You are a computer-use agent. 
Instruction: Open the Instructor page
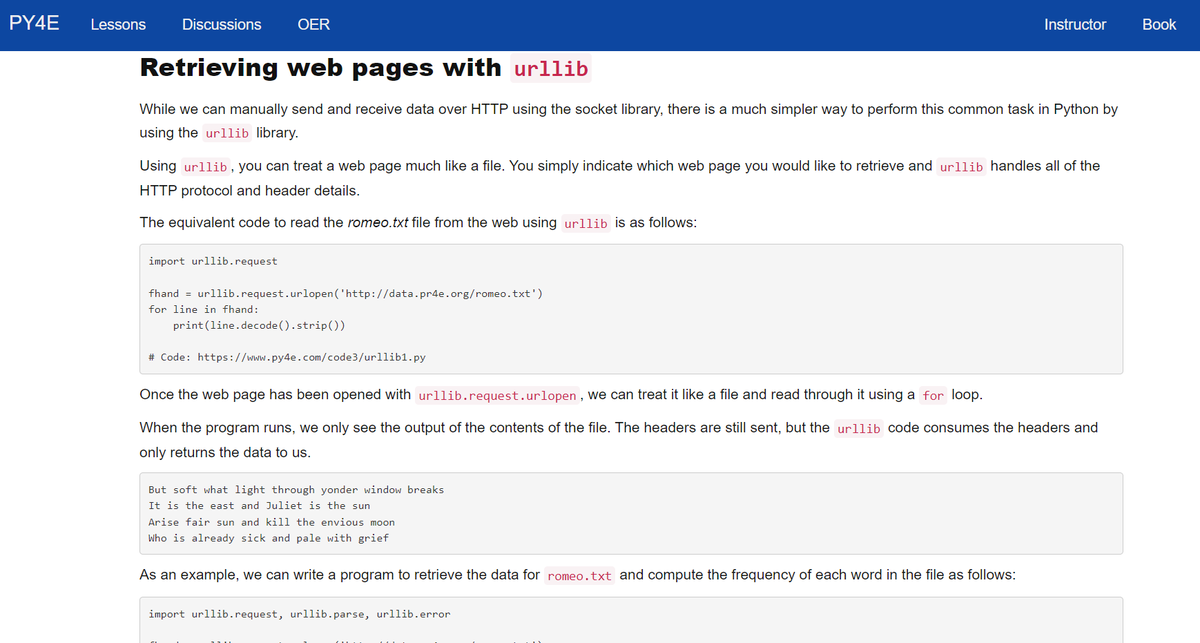click(x=1075, y=24)
